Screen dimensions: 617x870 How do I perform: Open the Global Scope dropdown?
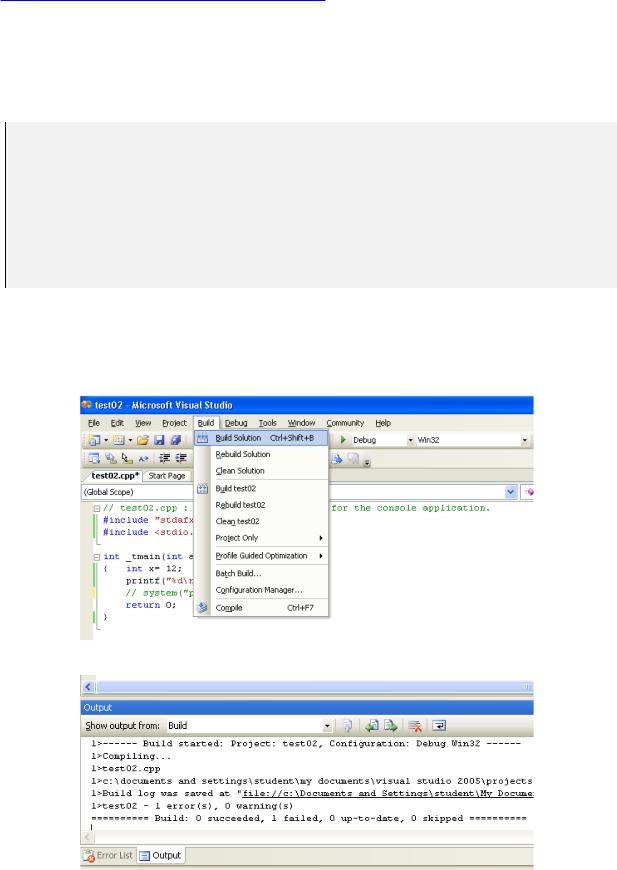511,492
